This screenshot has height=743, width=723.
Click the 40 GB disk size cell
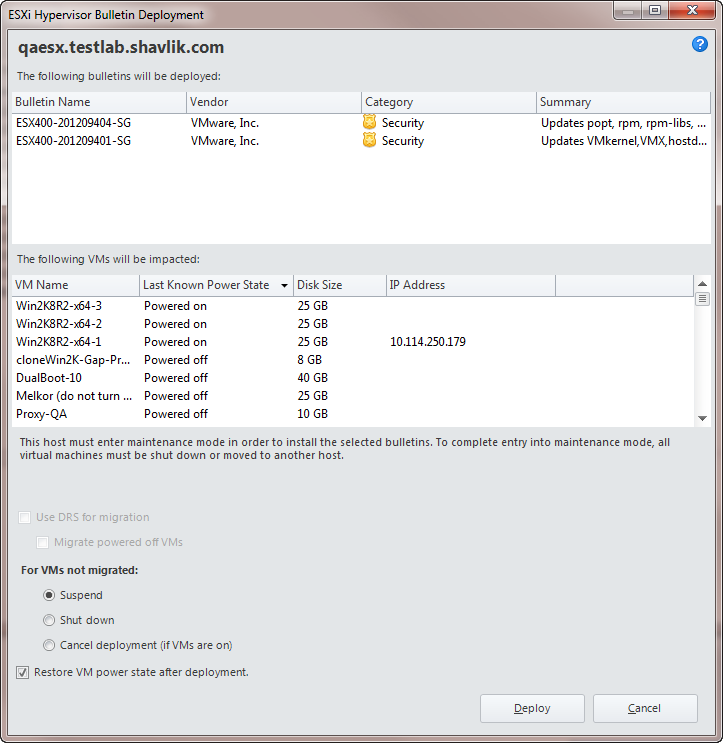coord(312,378)
